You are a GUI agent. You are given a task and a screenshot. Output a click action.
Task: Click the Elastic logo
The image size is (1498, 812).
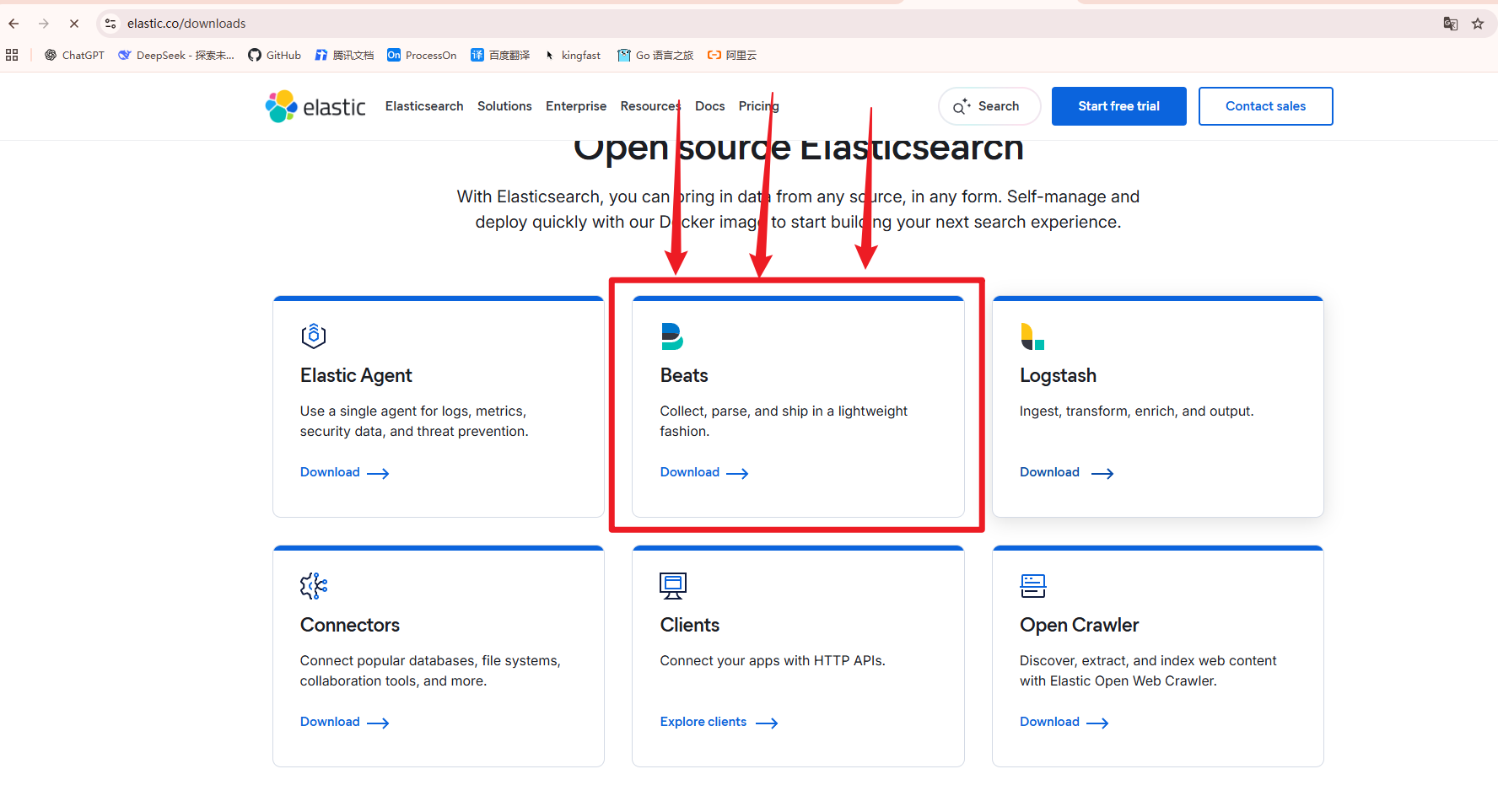coord(315,106)
